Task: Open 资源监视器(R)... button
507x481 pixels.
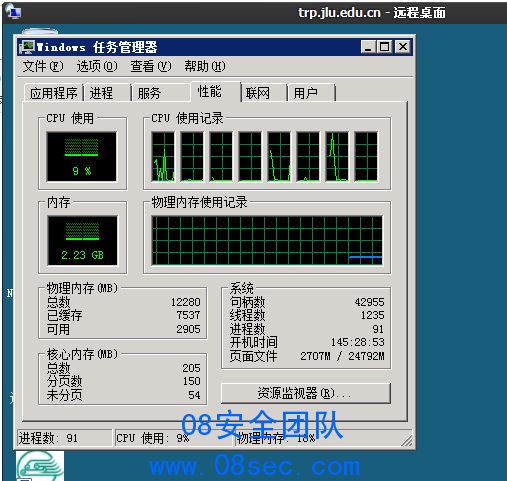Action: [306, 394]
